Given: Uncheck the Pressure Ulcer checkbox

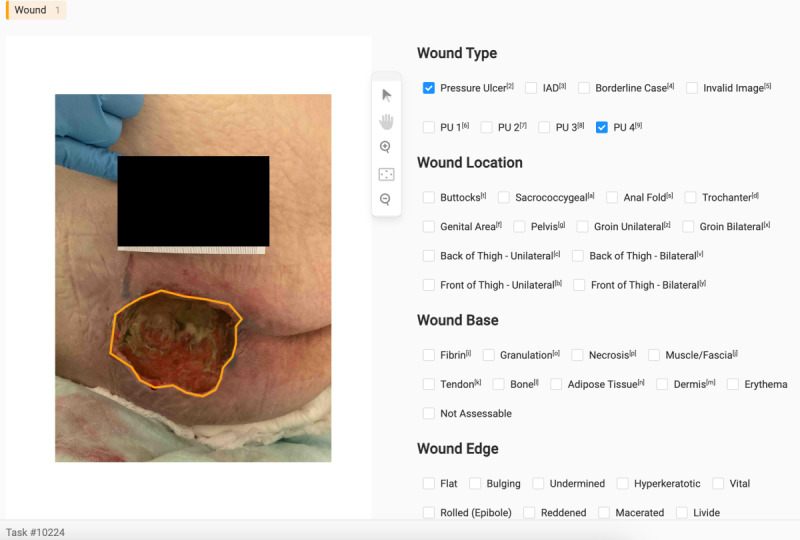Looking at the screenshot, I should [x=429, y=88].
